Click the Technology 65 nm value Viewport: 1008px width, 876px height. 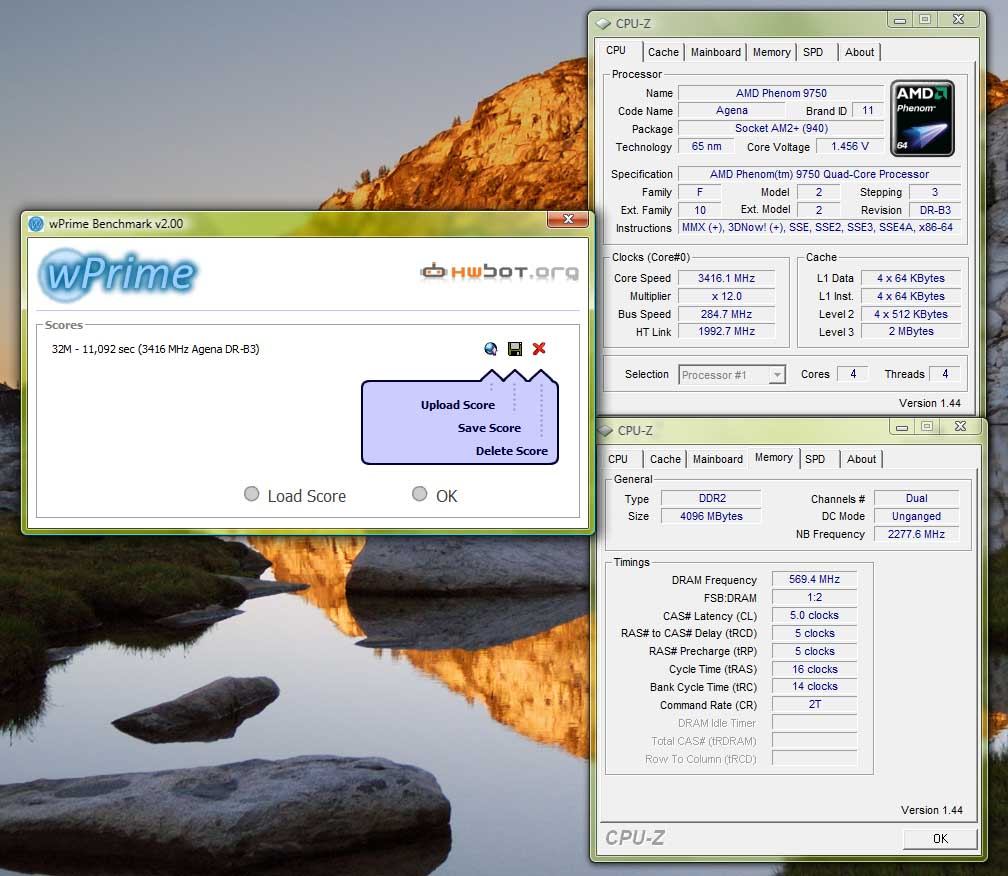point(706,147)
